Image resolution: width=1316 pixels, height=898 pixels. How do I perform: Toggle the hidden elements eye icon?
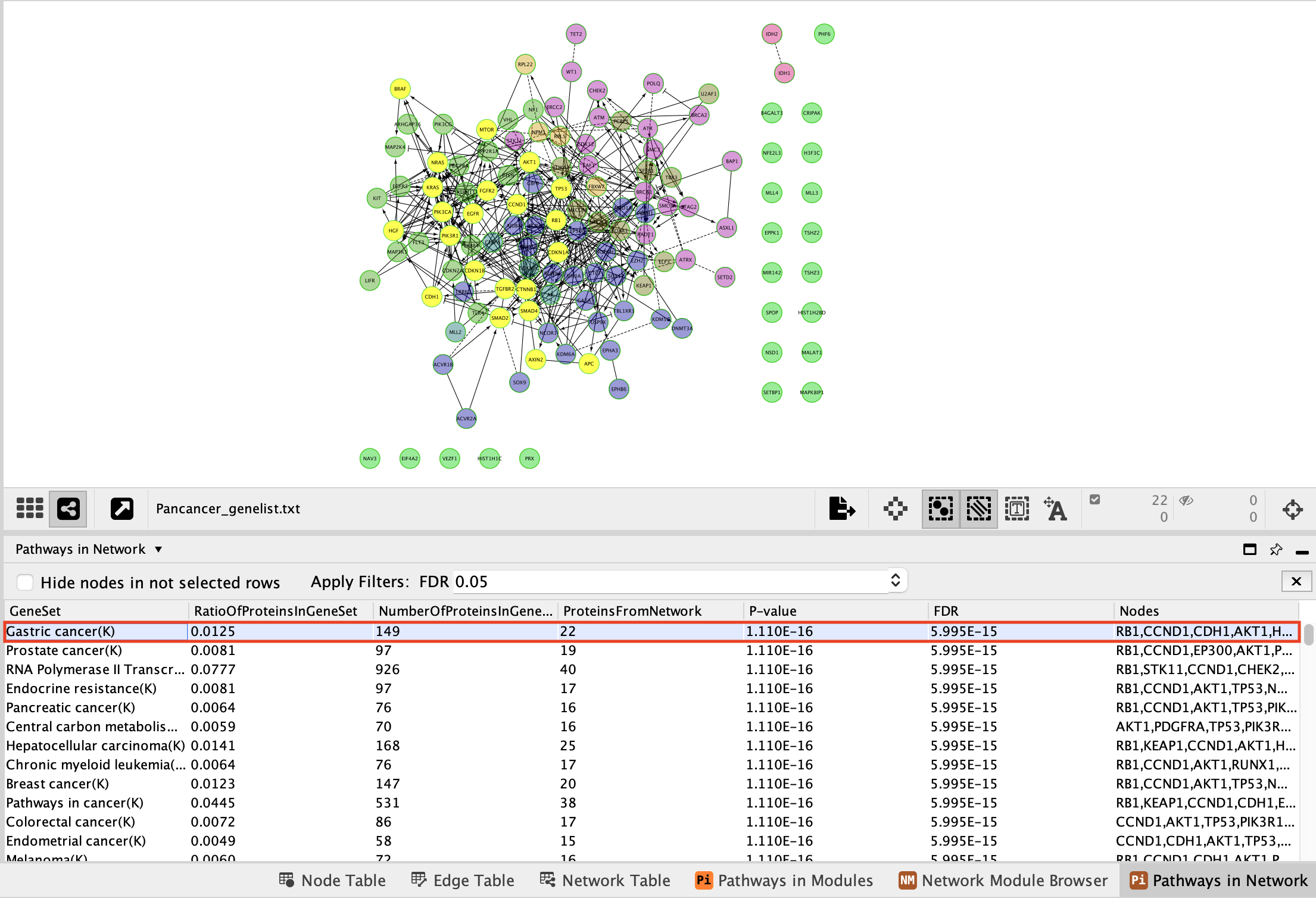click(1186, 500)
